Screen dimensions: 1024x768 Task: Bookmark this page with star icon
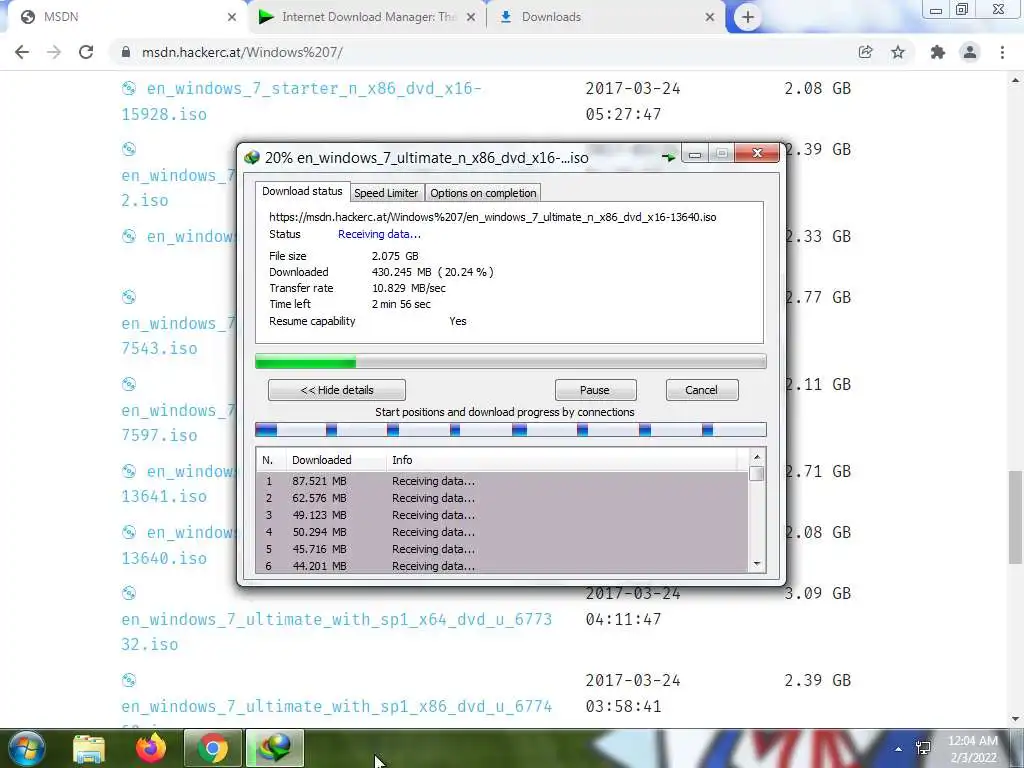pyautogui.click(x=898, y=52)
